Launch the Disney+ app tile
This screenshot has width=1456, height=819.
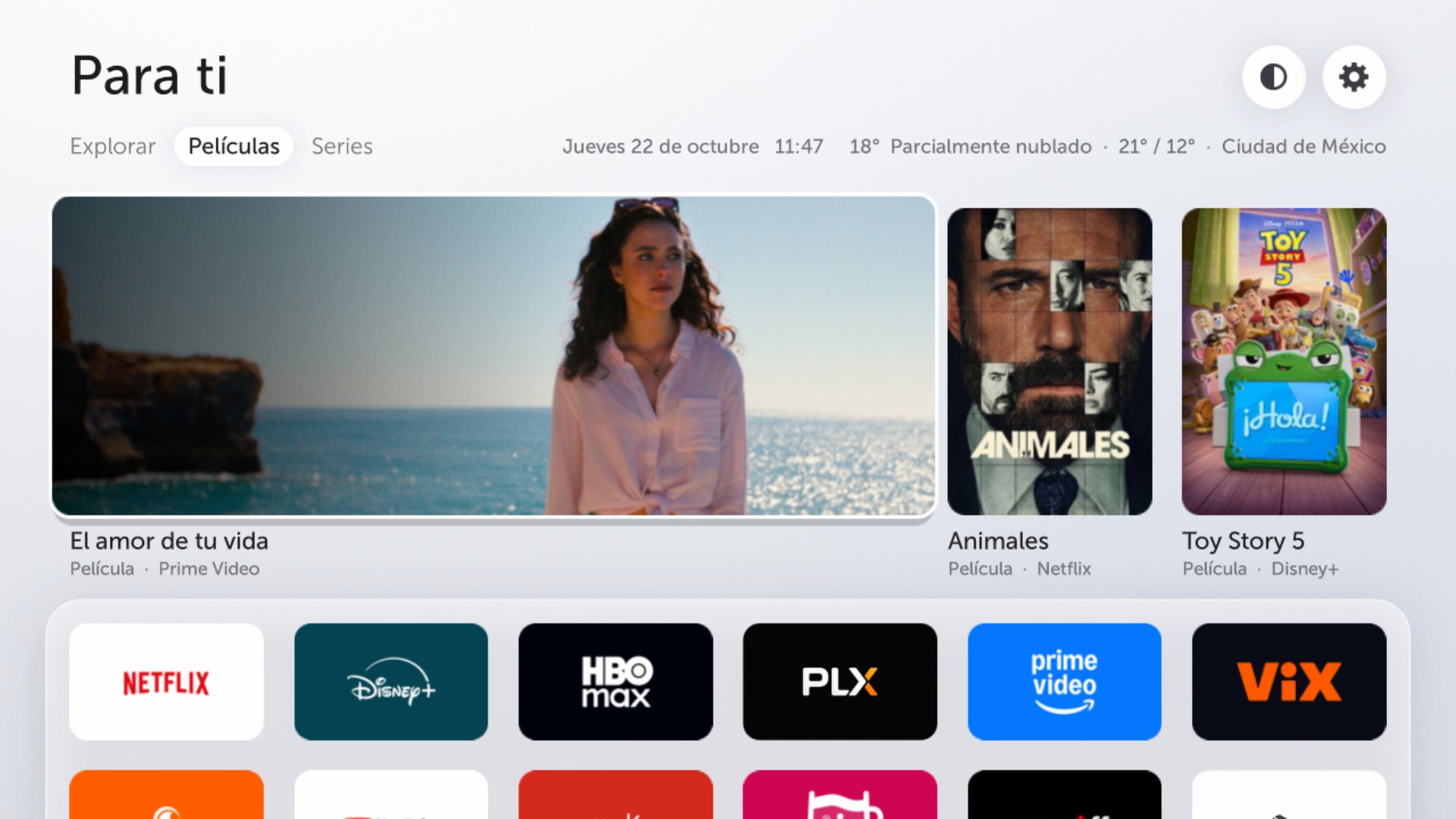coord(391,682)
